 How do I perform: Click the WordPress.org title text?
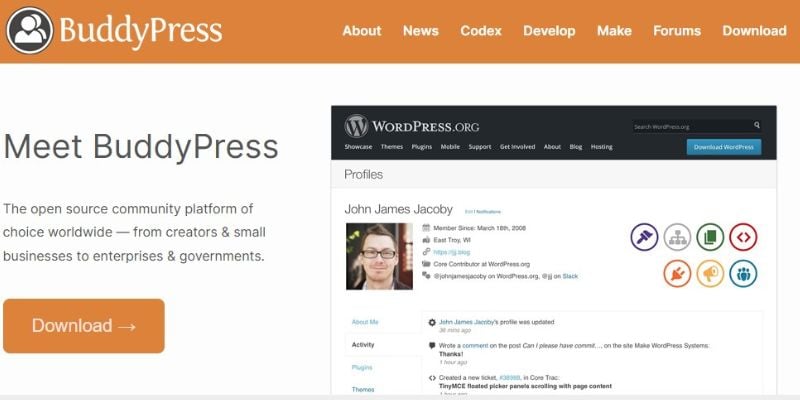426,127
